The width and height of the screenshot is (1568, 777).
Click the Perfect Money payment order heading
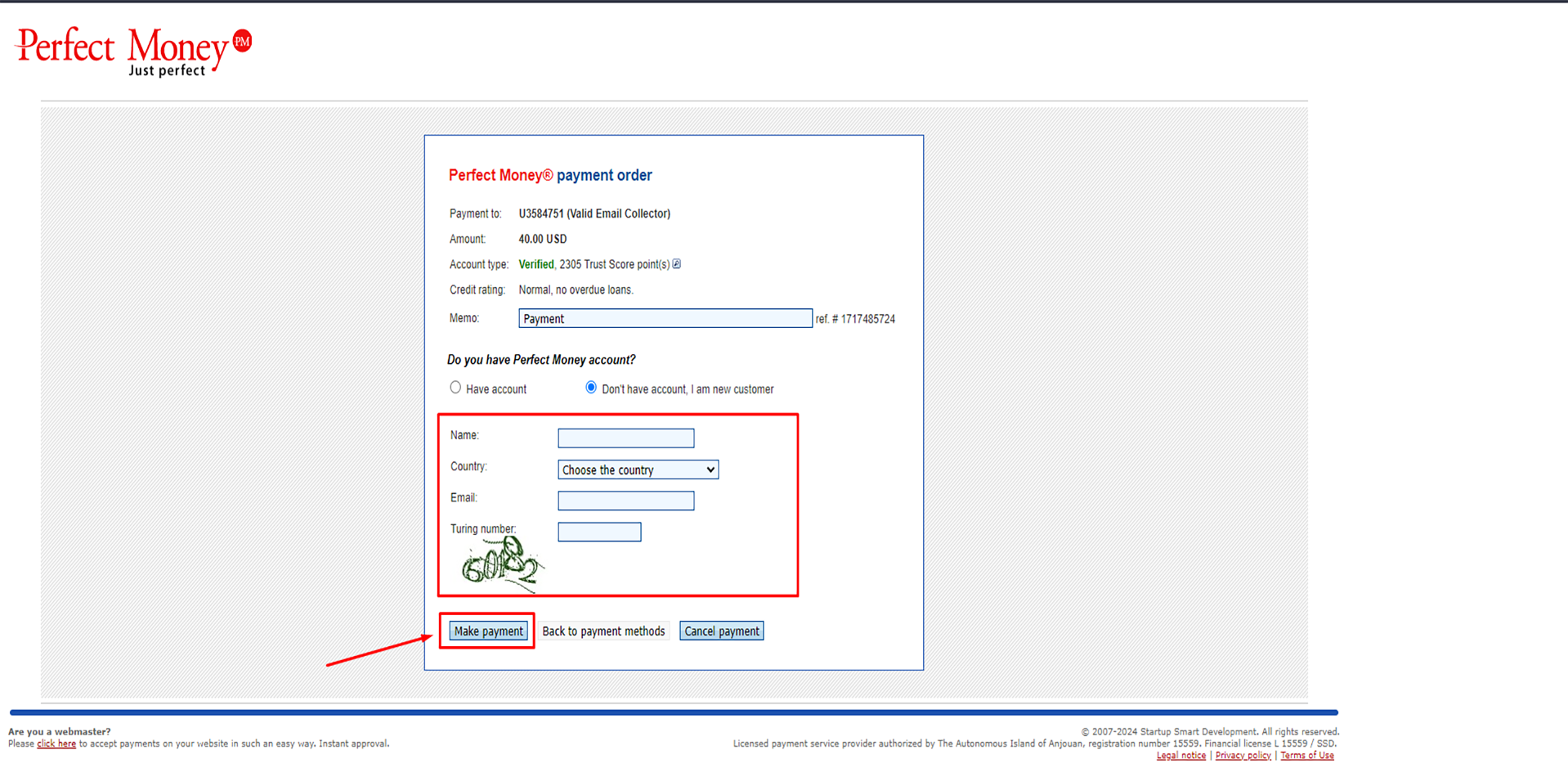(550, 175)
